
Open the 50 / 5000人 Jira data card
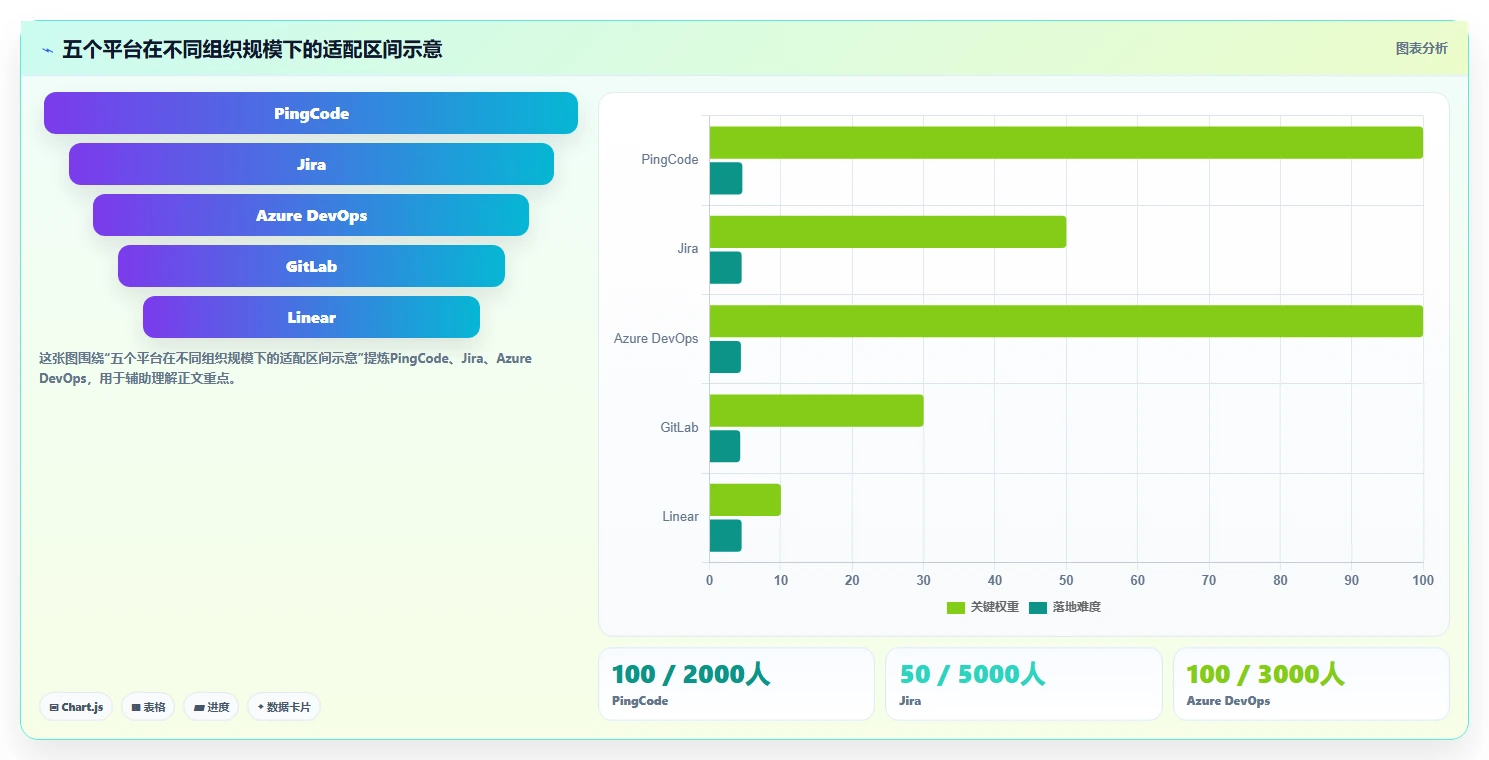point(1023,684)
